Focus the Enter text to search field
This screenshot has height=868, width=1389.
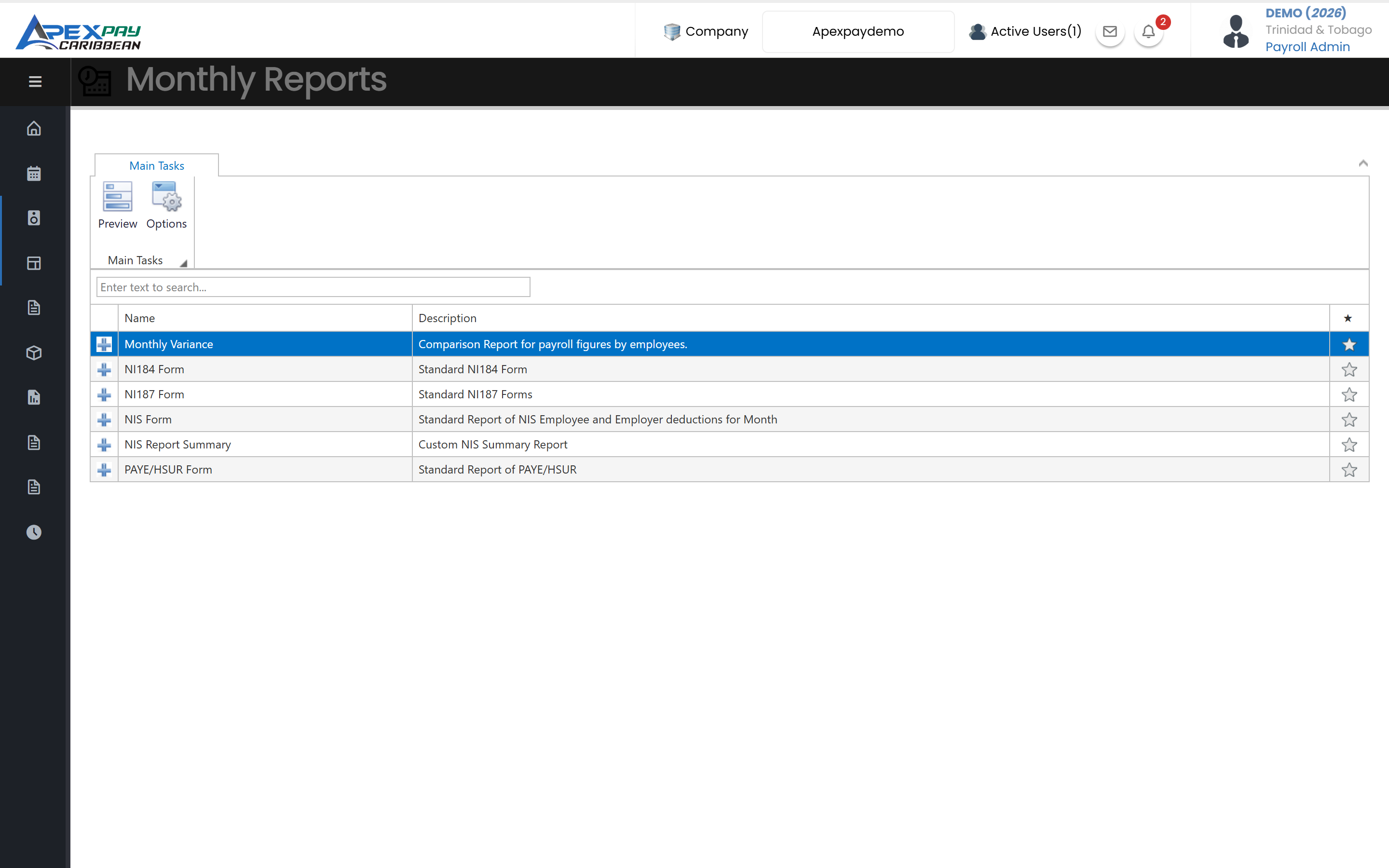313,287
